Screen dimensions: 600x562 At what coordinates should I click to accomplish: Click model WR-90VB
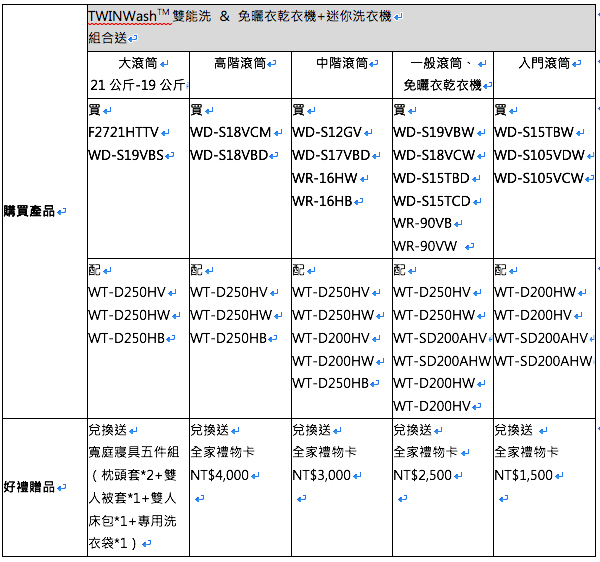coord(422,223)
